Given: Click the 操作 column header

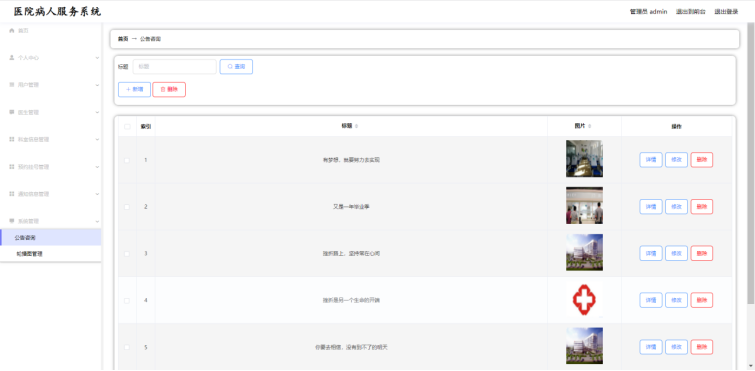Looking at the screenshot, I should click(677, 127).
